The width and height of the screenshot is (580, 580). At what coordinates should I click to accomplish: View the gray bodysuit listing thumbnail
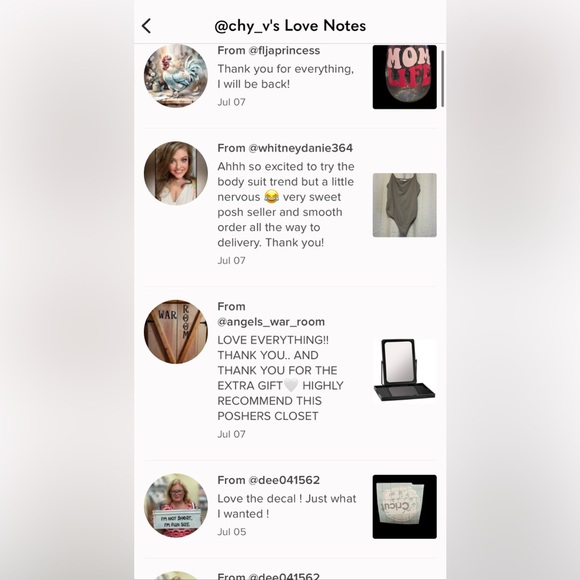click(x=404, y=205)
